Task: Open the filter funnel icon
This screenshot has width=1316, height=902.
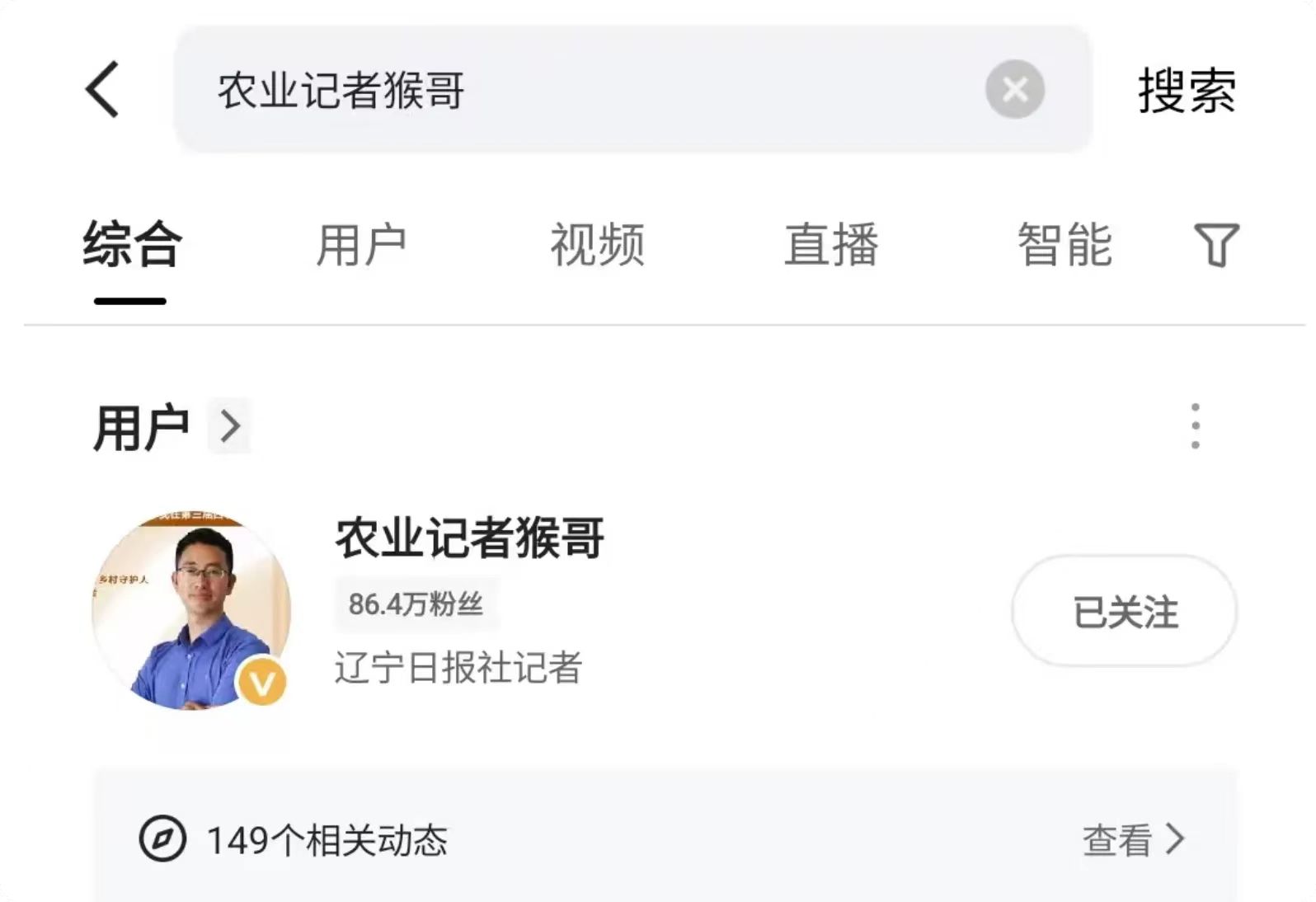Action: [1216, 245]
